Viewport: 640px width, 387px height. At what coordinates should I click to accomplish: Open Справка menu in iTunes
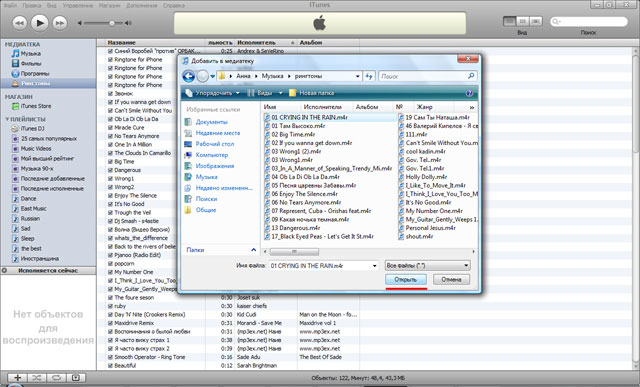click(174, 5)
